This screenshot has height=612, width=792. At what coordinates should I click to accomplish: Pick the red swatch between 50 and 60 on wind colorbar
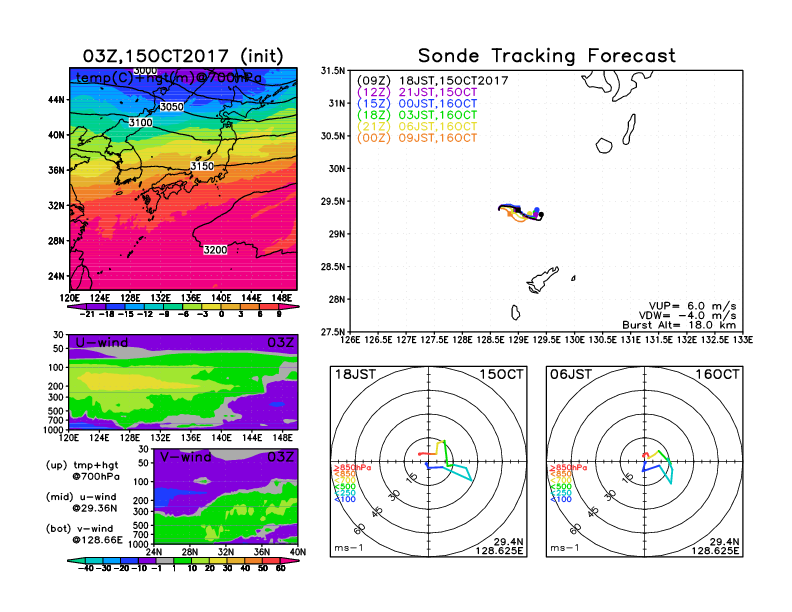coord(272,560)
